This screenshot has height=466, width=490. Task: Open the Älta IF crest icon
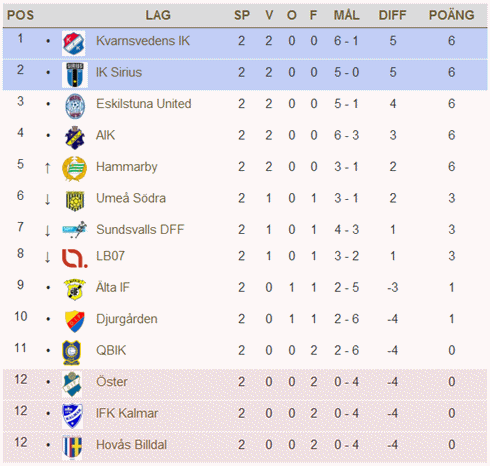click(x=75, y=289)
